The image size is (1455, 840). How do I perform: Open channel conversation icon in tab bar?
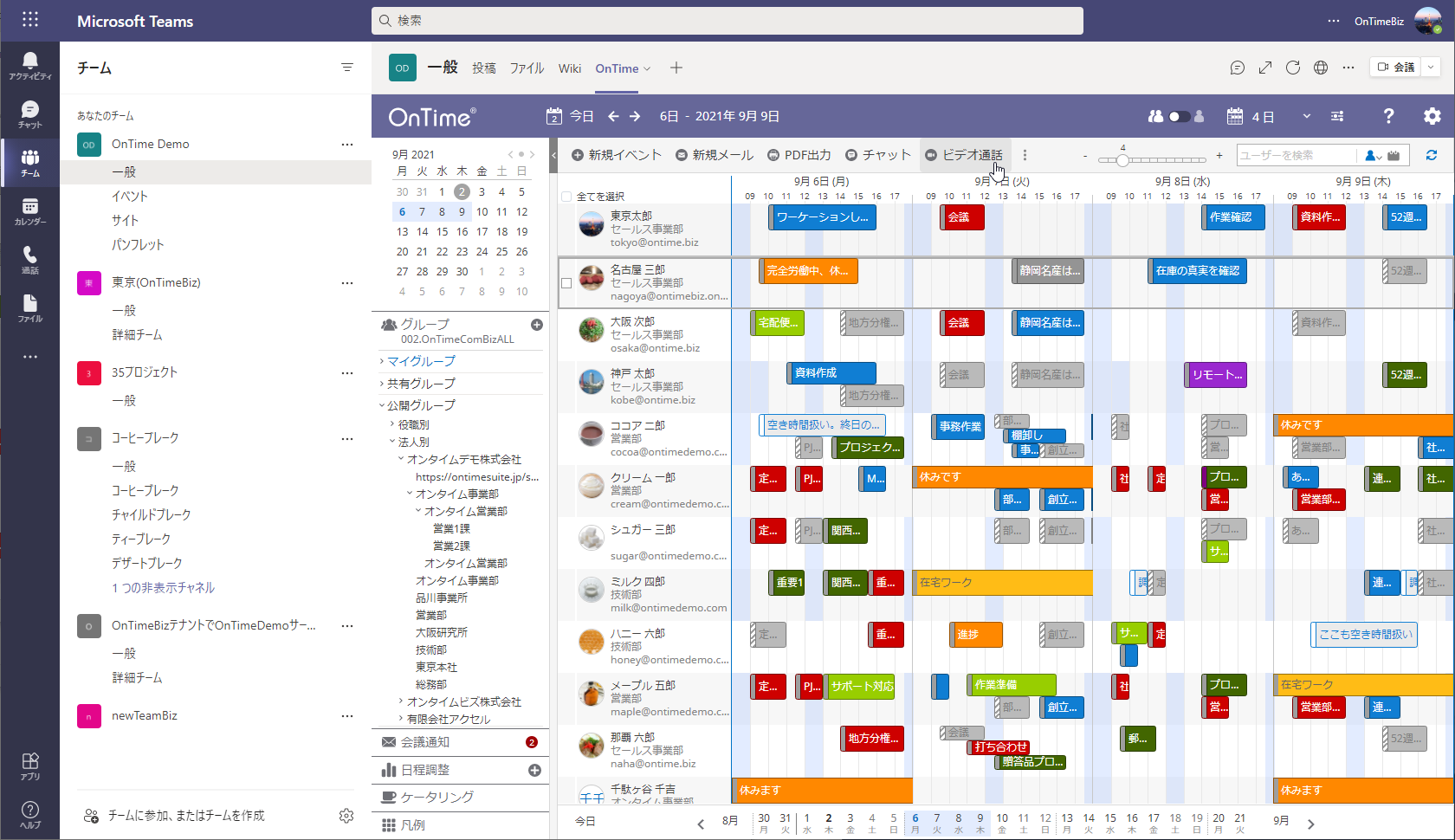pos(1238,68)
